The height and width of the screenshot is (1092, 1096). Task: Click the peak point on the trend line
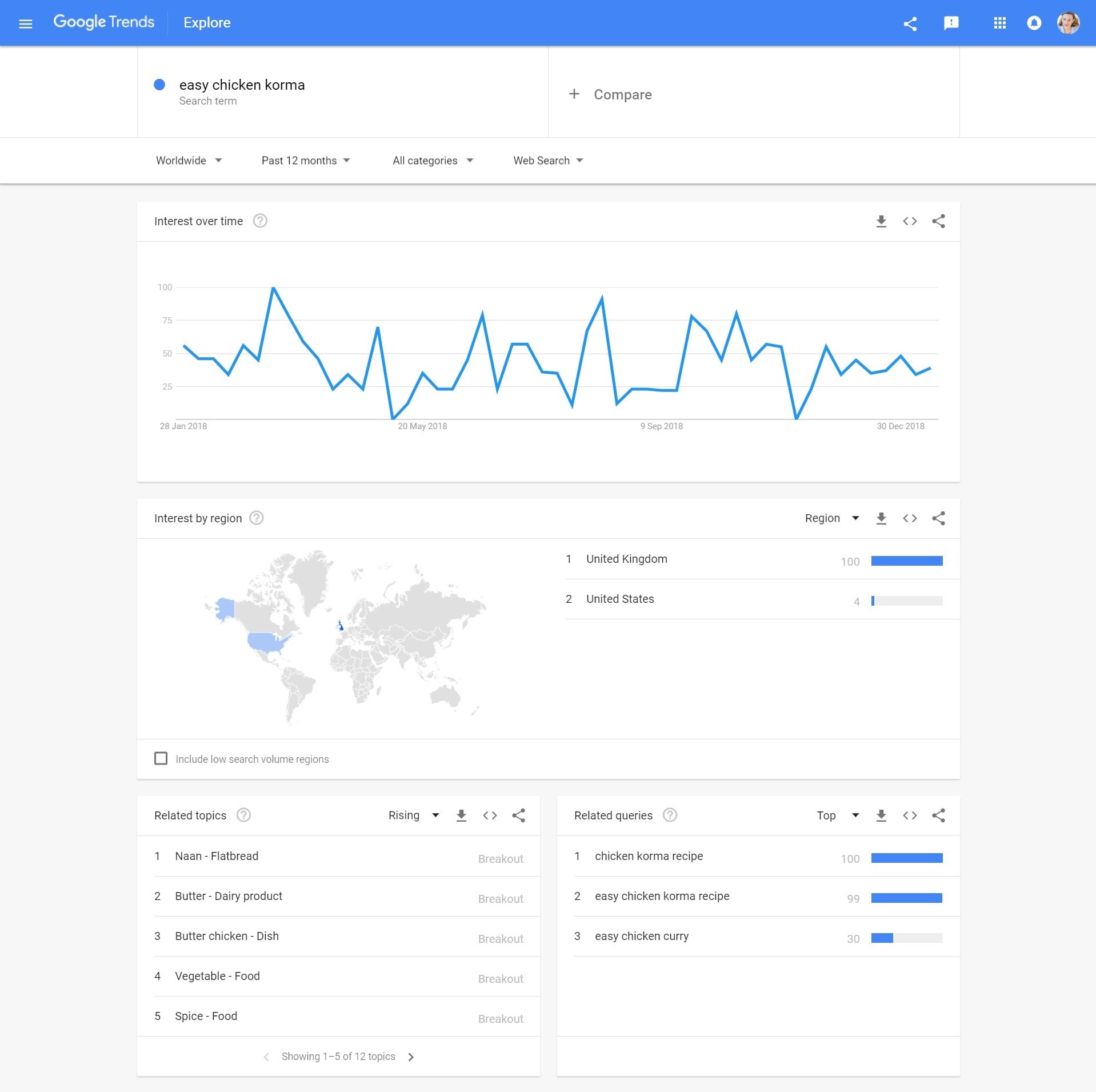click(x=273, y=288)
